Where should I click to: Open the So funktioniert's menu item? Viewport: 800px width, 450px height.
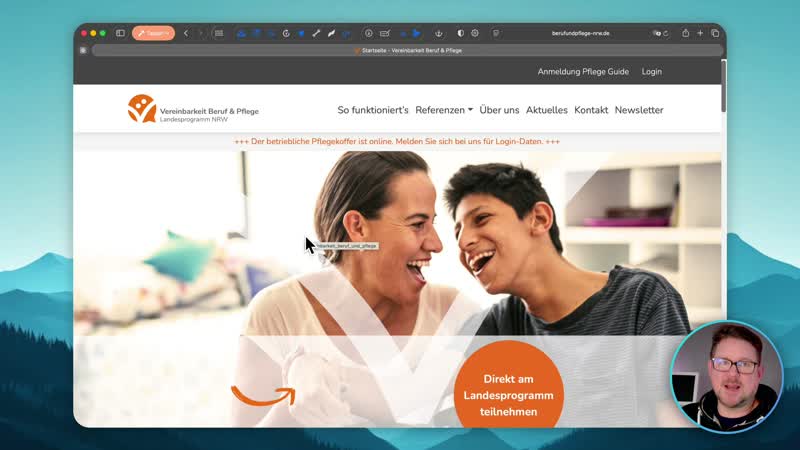click(x=373, y=110)
